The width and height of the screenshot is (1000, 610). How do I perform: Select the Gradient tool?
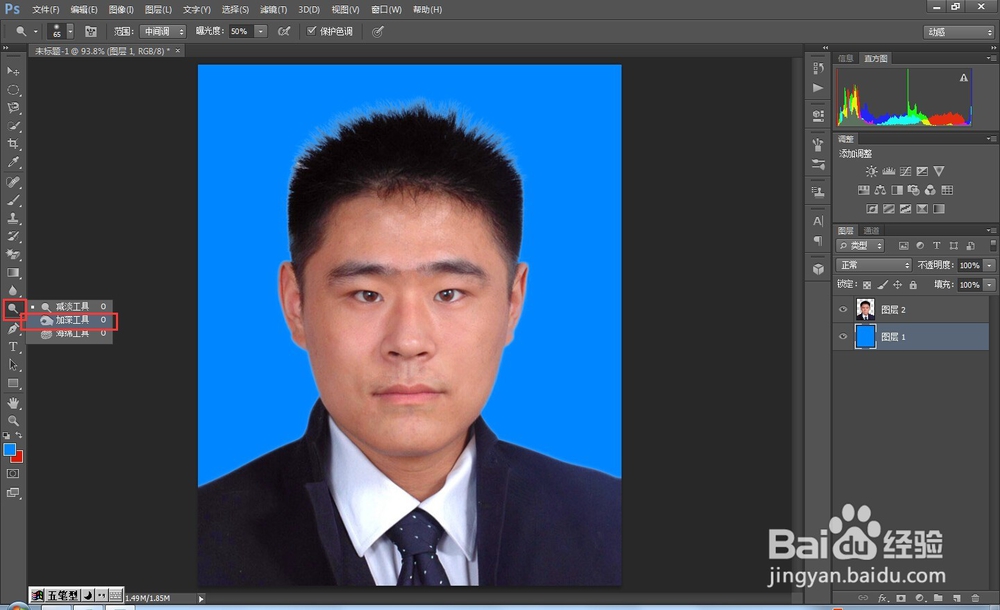point(13,270)
